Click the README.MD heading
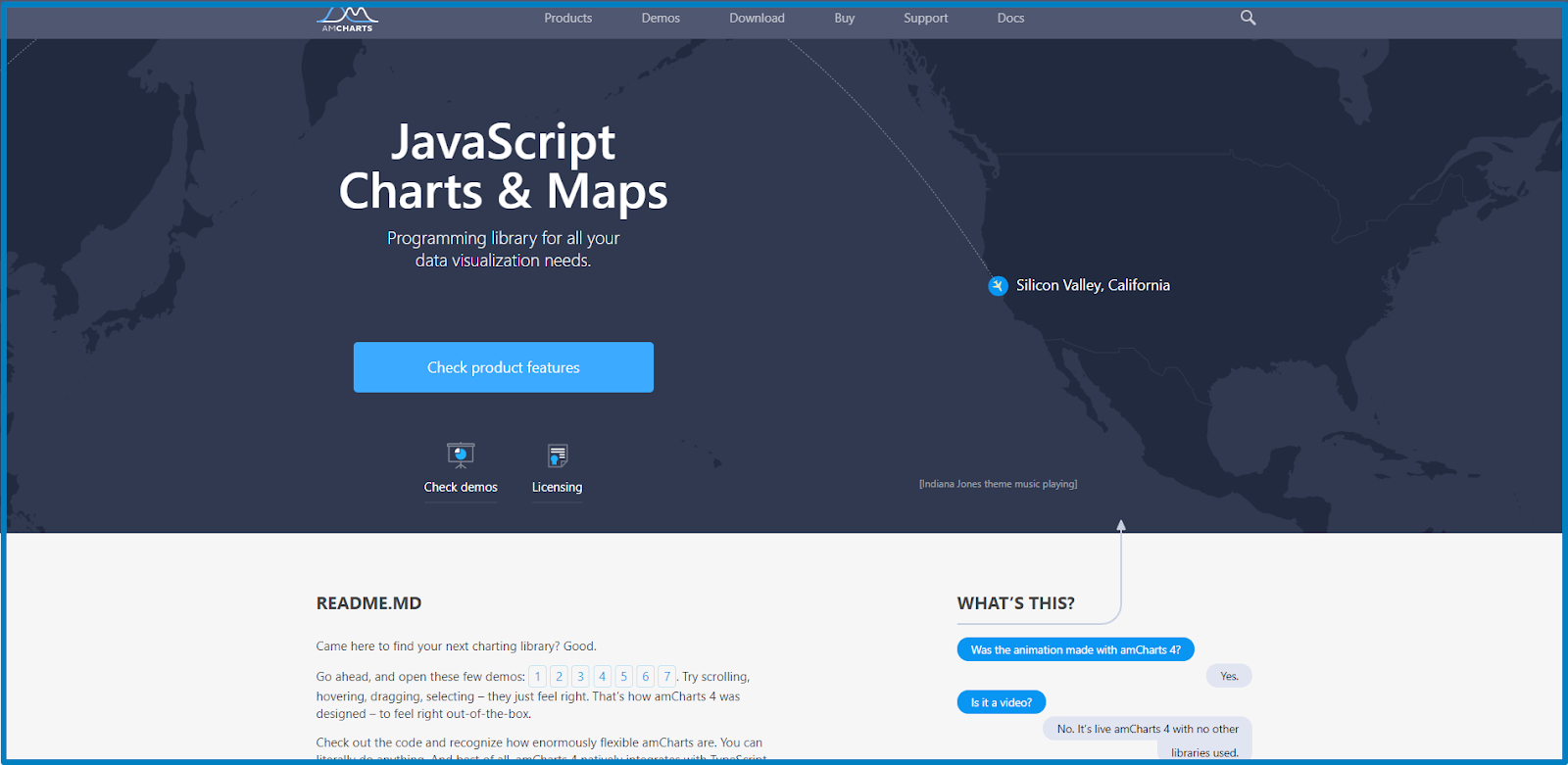The width and height of the screenshot is (1568, 765). [368, 603]
